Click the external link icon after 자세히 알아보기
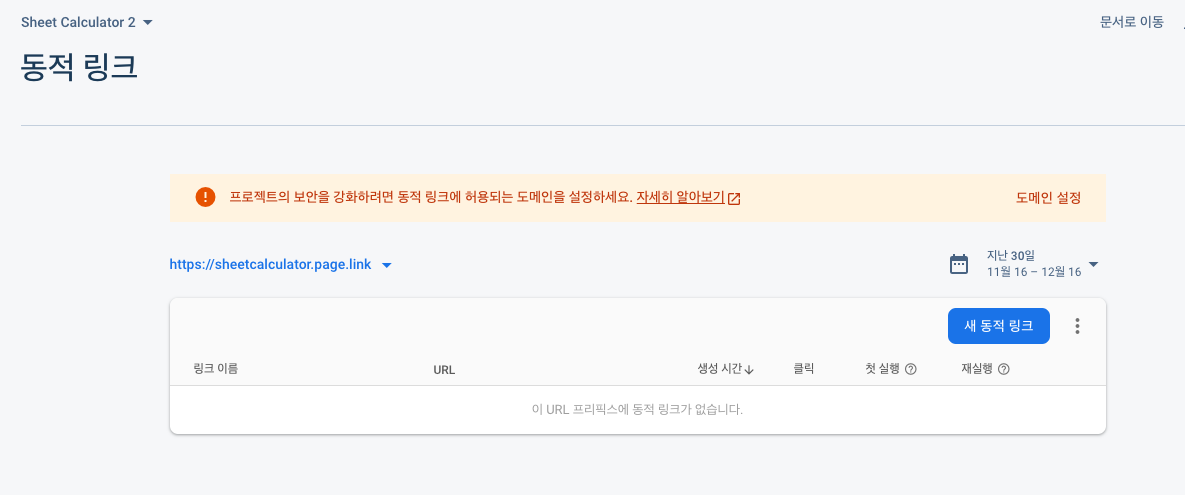The image size is (1185, 495). pyautogui.click(x=734, y=199)
